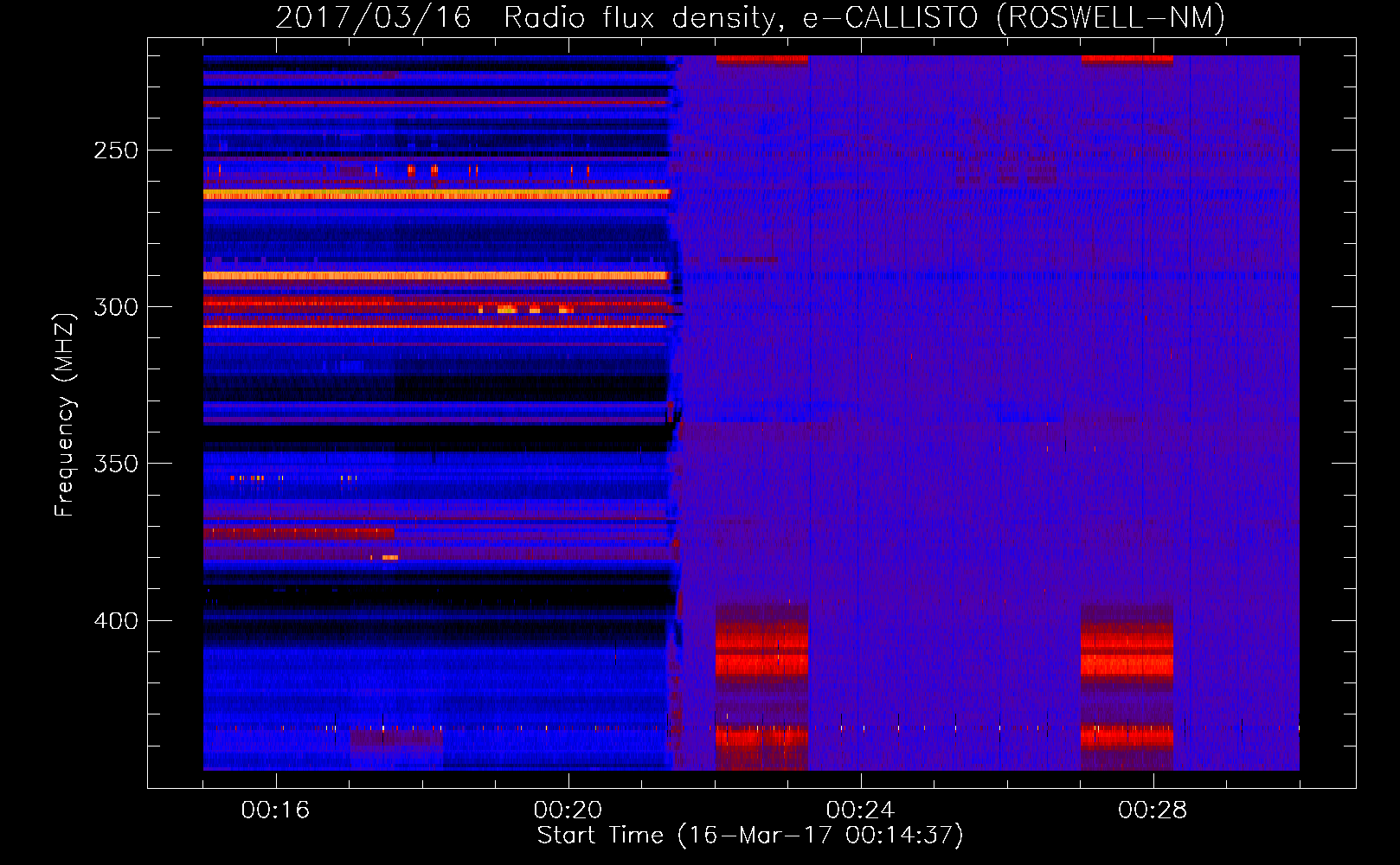
Task: Click the 250 frequency tick label
Action: pyautogui.click(x=116, y=151)
